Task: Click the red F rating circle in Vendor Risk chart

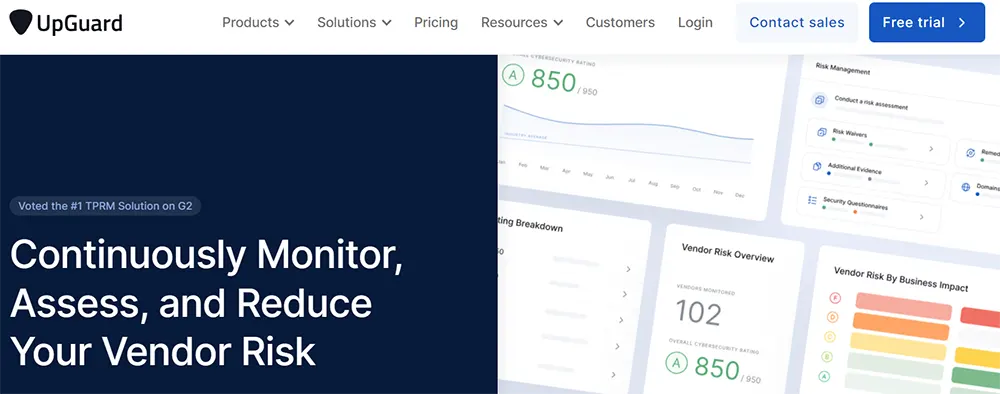Action: point(834,298)
